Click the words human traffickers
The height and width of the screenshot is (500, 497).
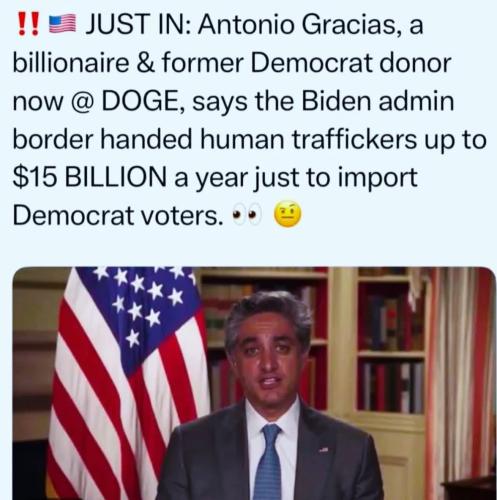[x=308, y=139]
